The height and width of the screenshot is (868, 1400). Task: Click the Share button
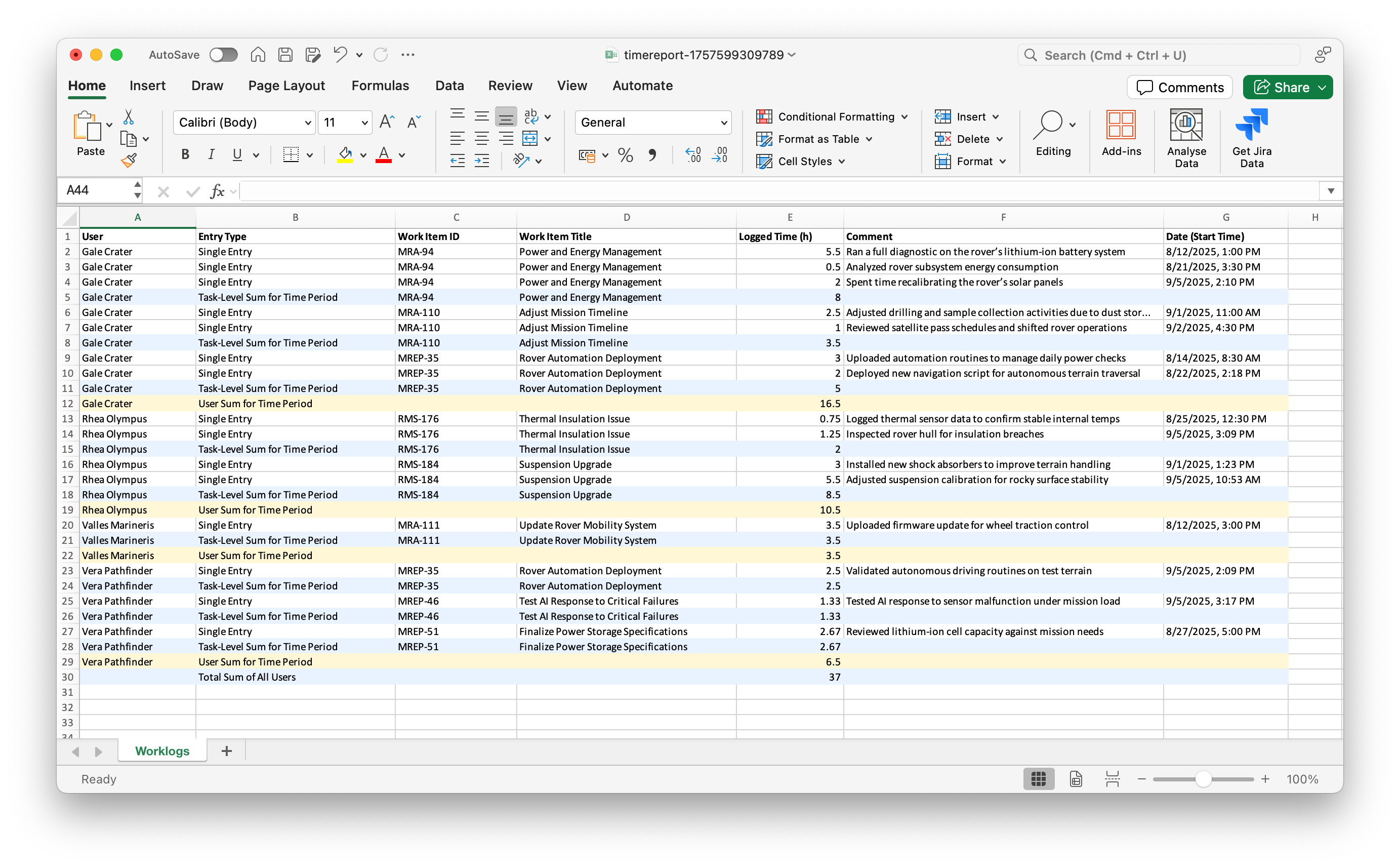click(x=1287, y=87)
